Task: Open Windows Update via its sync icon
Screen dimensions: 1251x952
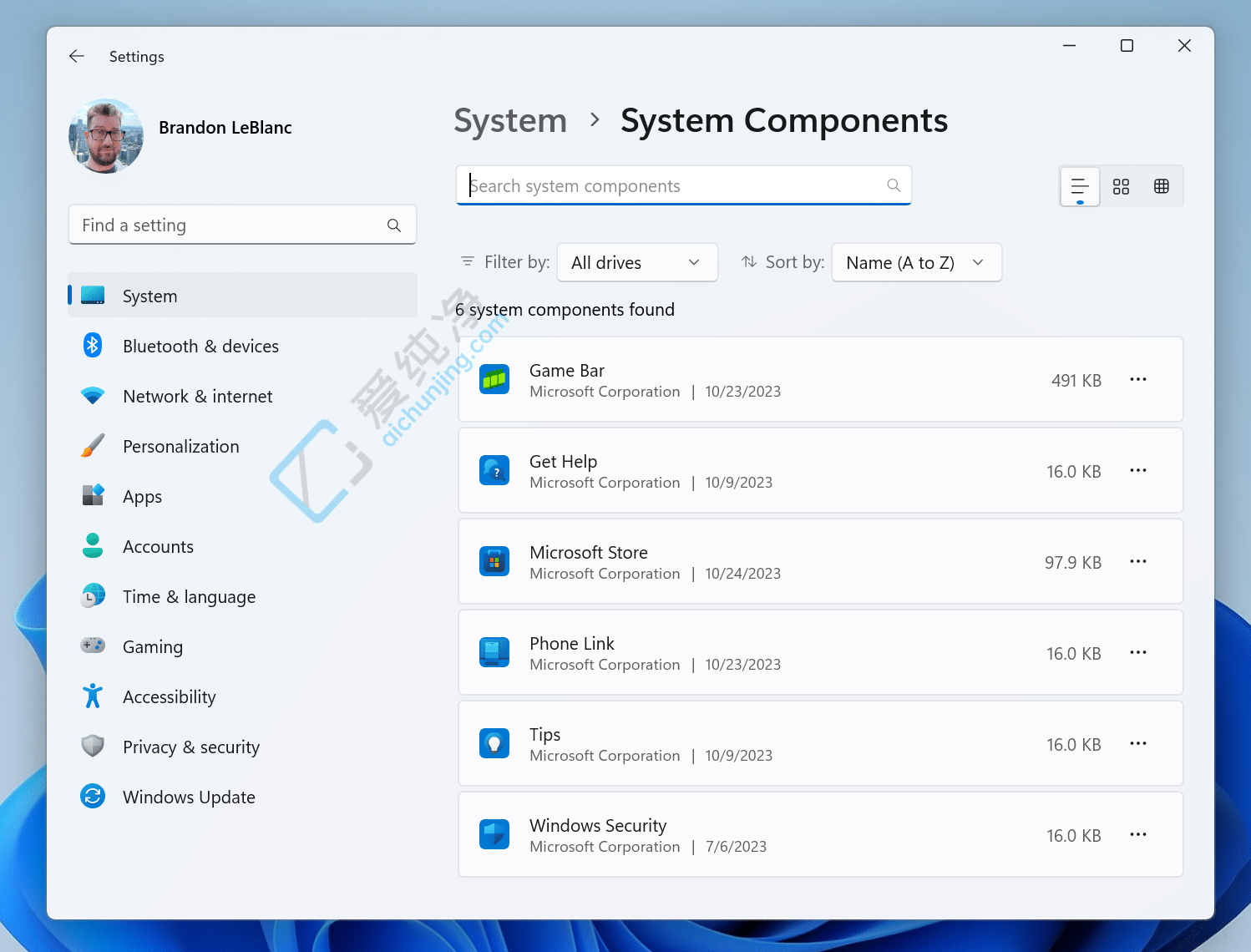Action: 92,797
